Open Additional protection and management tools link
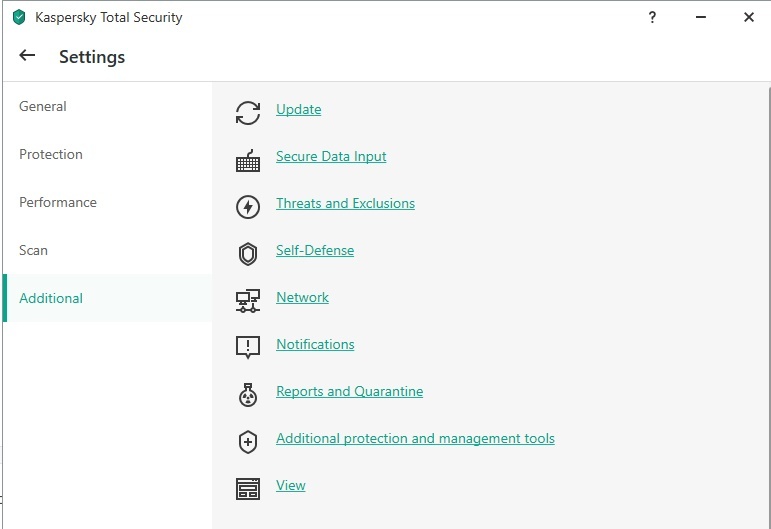 415,438
